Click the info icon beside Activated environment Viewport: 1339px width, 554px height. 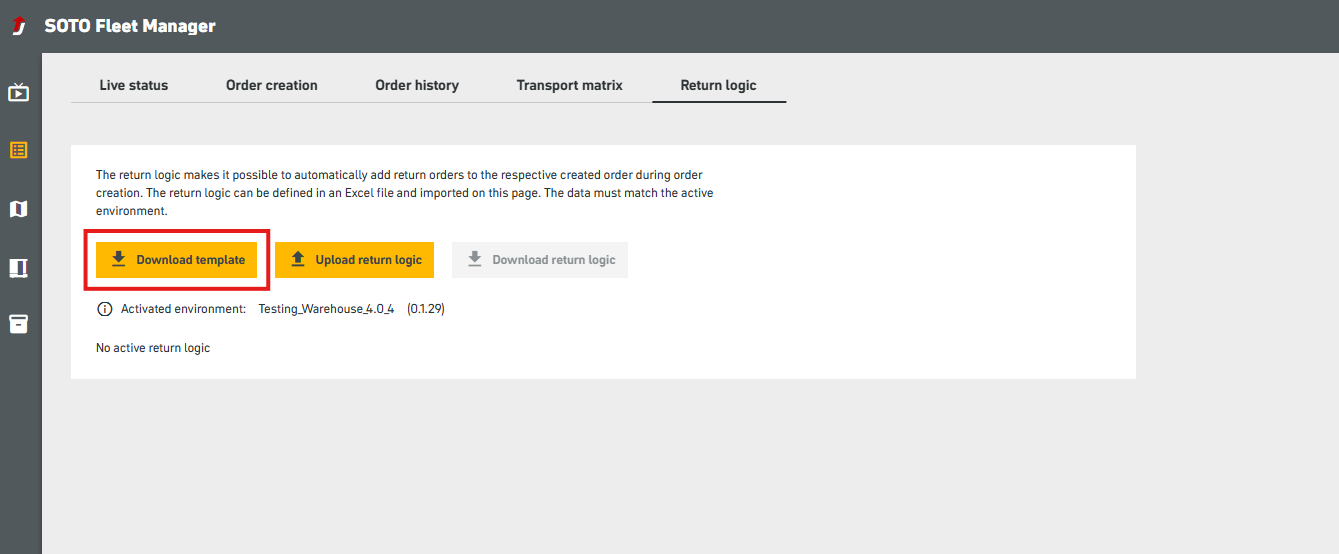click(105, 309)
